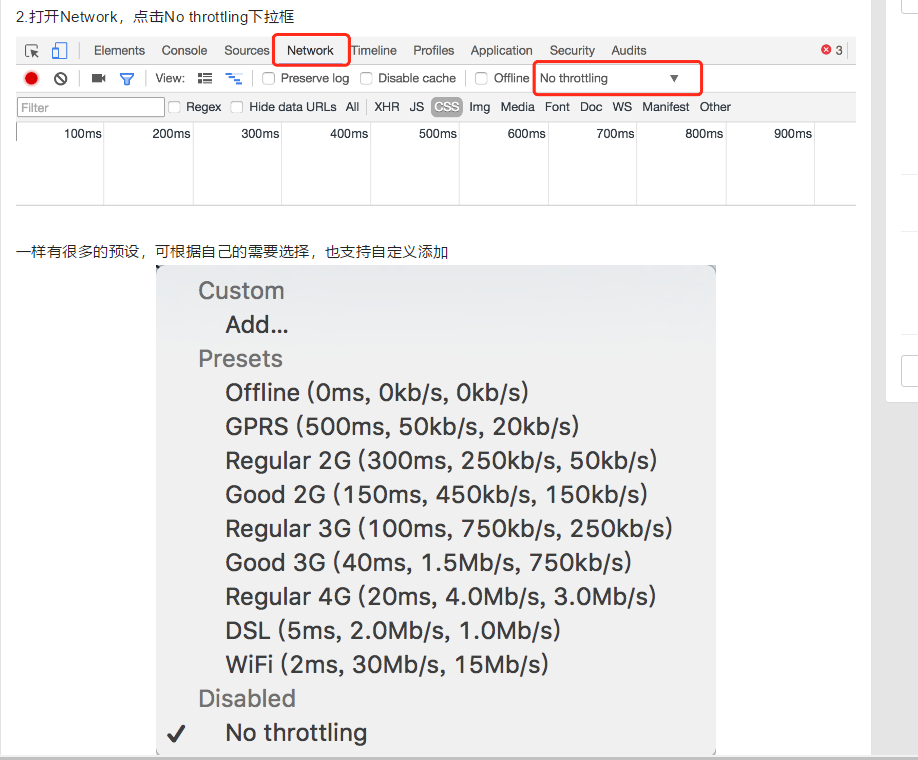Toggle the blue filter funnel icon

click(126, 78)
